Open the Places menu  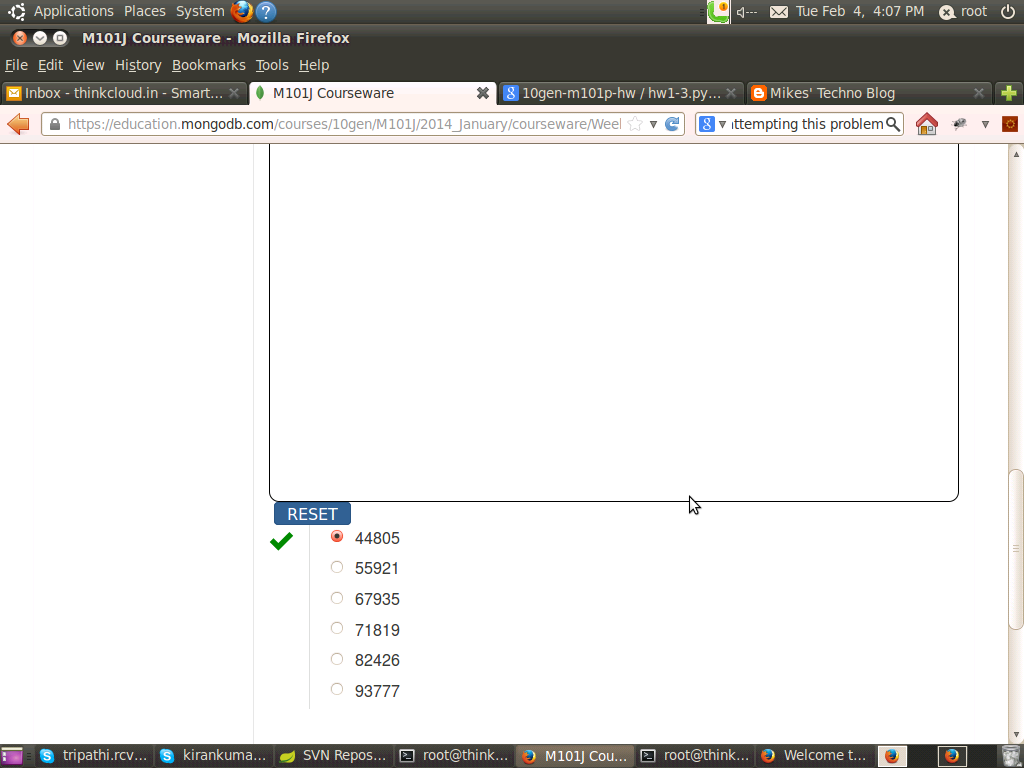pos(144,12)
